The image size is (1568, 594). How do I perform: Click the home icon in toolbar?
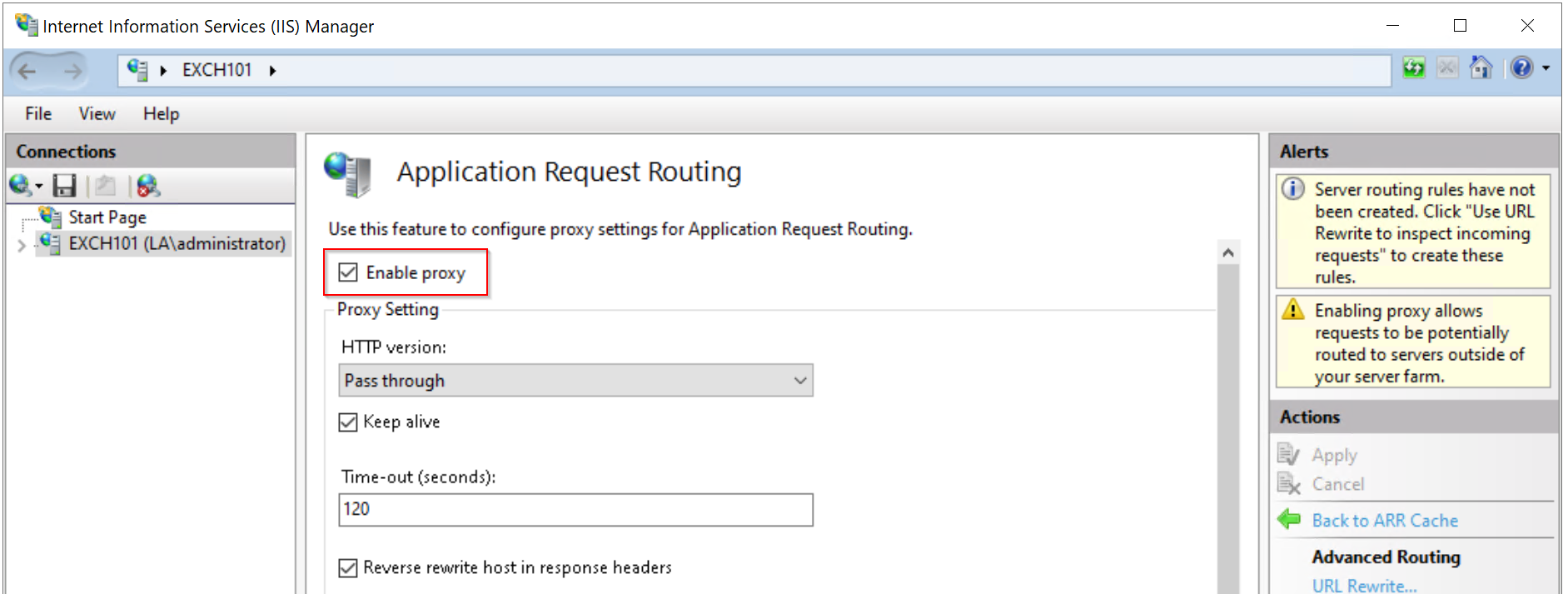pyautogui.click(x=1481, y=67)
